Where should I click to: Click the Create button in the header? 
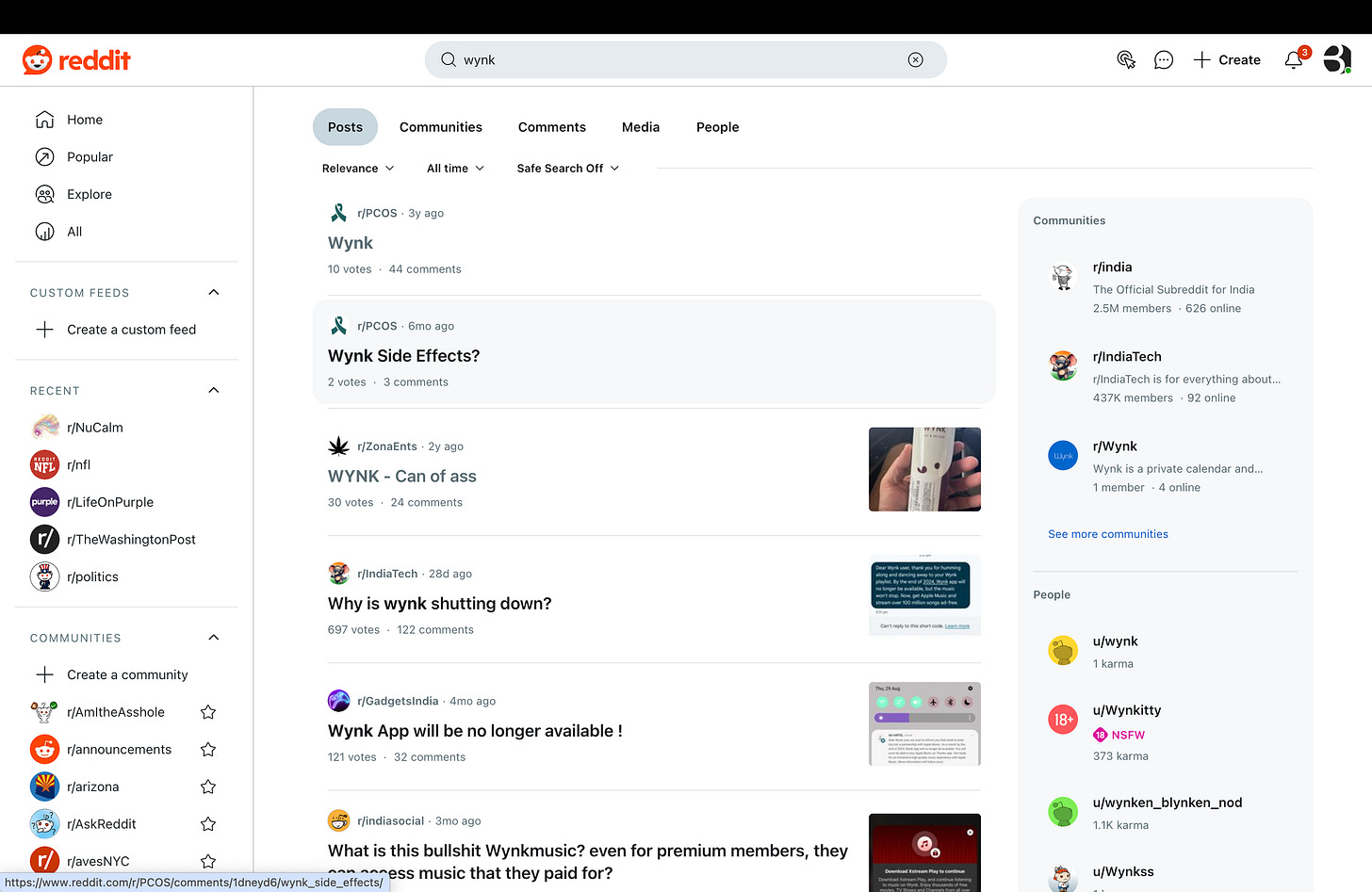point(1227,60)
